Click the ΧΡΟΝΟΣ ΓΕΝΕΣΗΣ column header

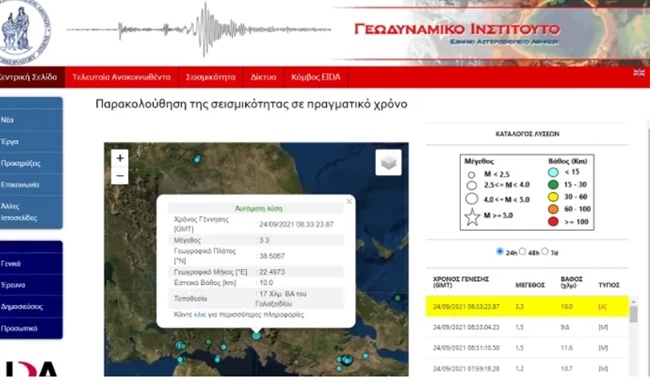tap(461, 282)
